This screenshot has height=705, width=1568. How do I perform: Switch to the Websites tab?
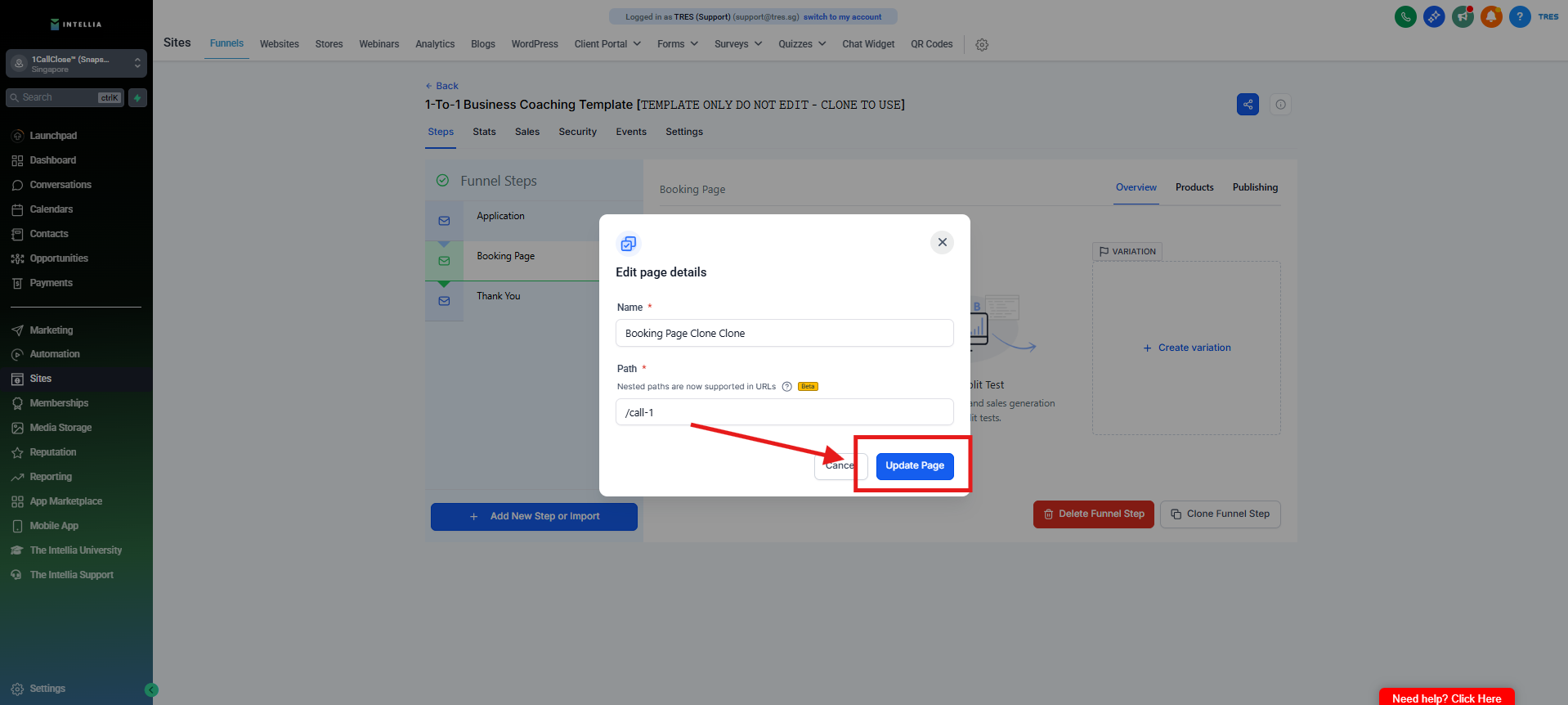tap(280, 44)
